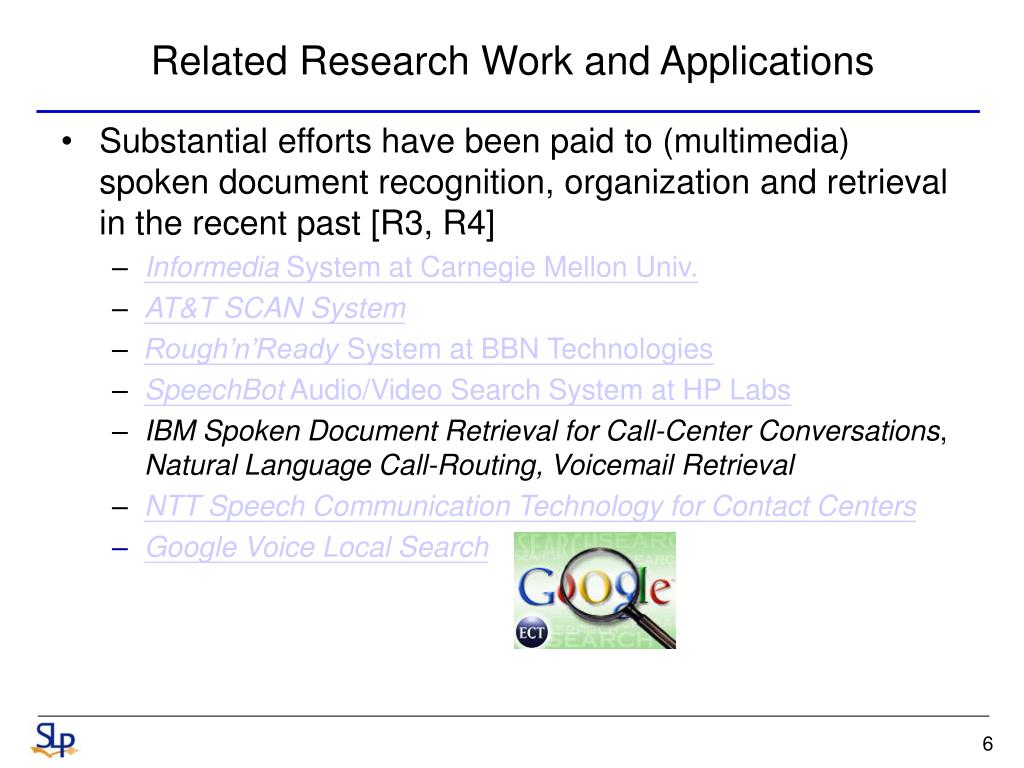This screenshot has height=768, width=1024.
Task: Open the Informedia System at Carnegie Mellon link
Action: click(x=421, y=268)
